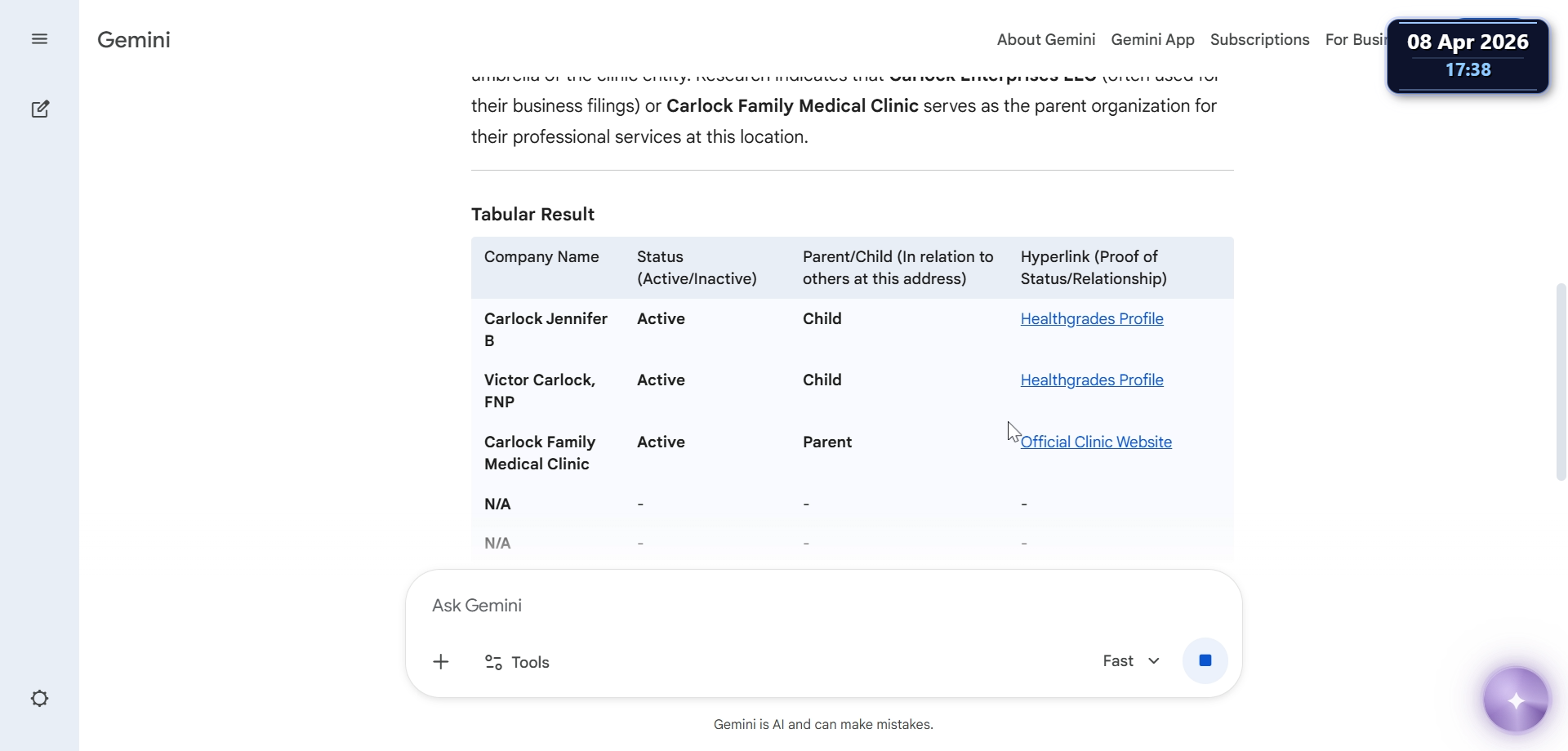Click the page's vertical scrollbar thumb
The height and width of the screenshot is (751, 1568).
click(x=1561, y=382)
